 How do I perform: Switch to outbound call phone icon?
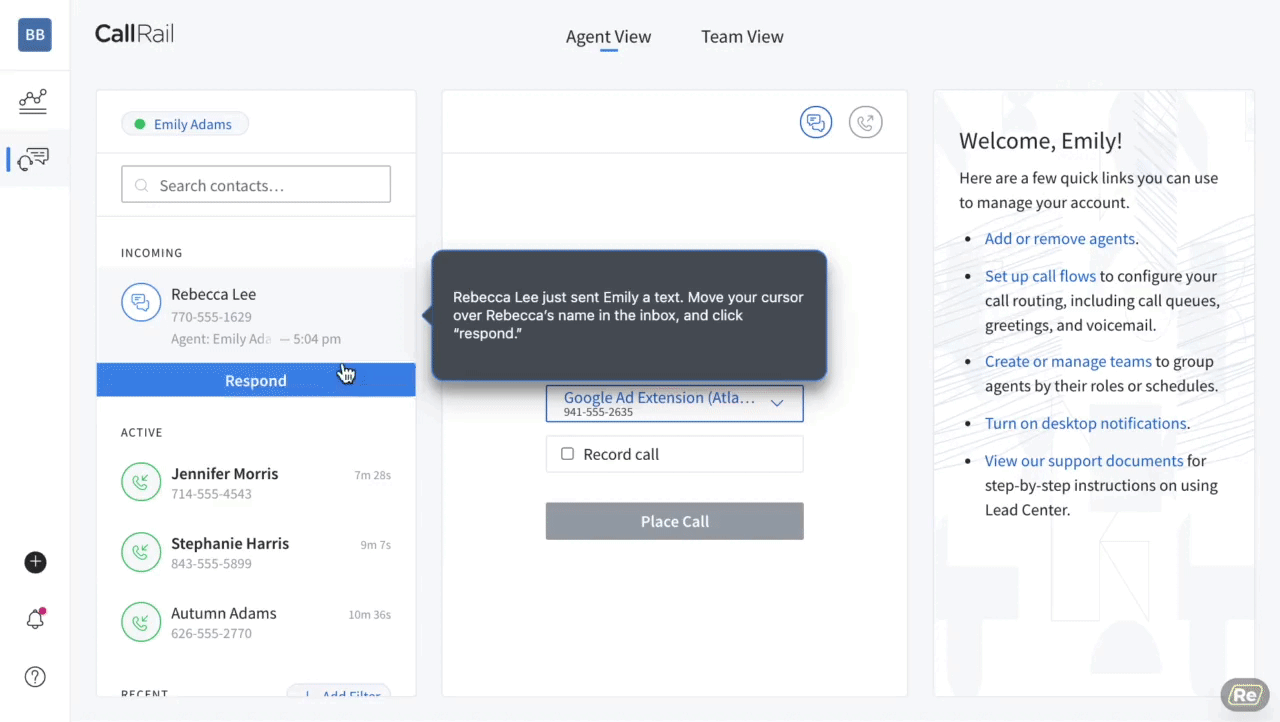[866, 122]
